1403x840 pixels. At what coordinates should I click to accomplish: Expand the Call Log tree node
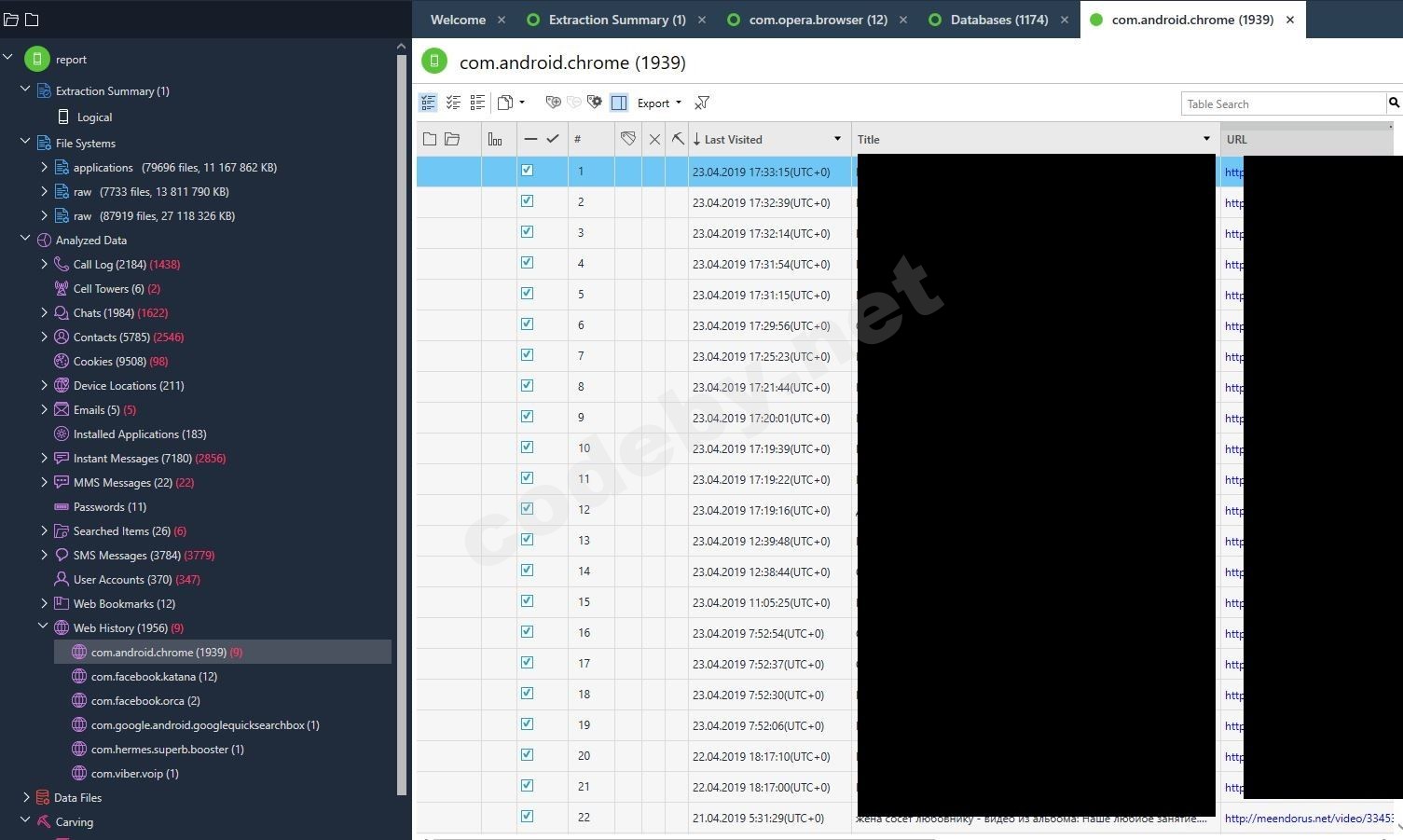(x=44, y=264)
